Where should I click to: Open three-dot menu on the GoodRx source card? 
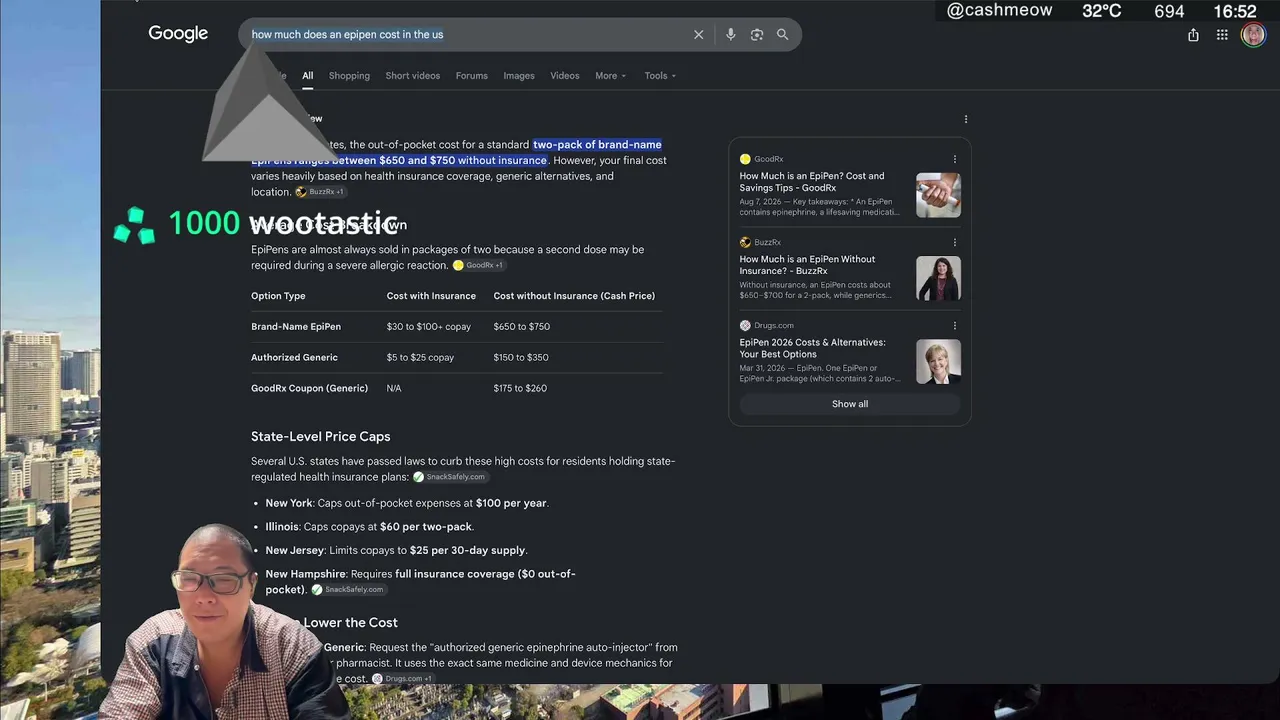coord(955,159)
